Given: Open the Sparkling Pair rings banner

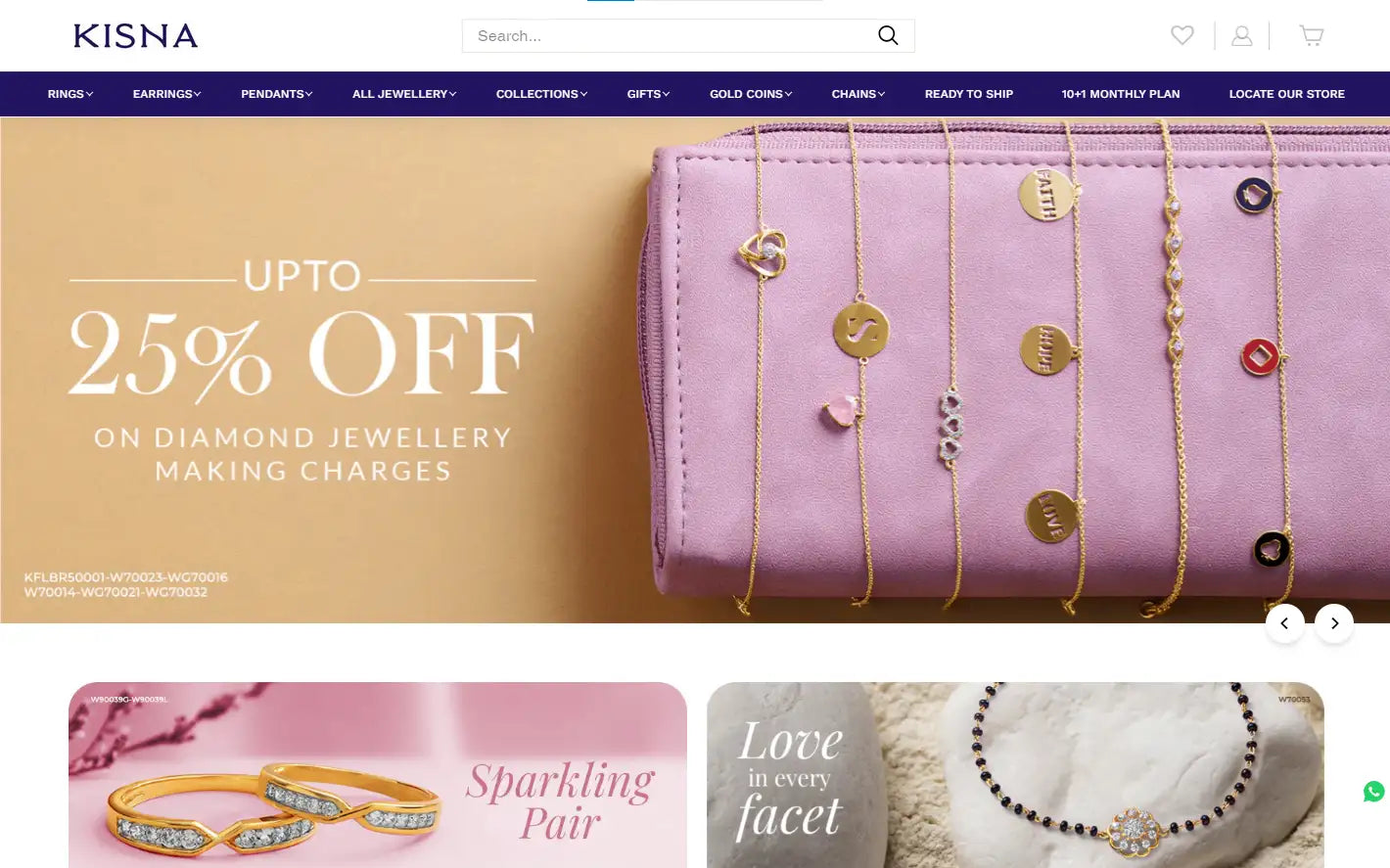Looking at the screenshot, I should click(378, 775).
